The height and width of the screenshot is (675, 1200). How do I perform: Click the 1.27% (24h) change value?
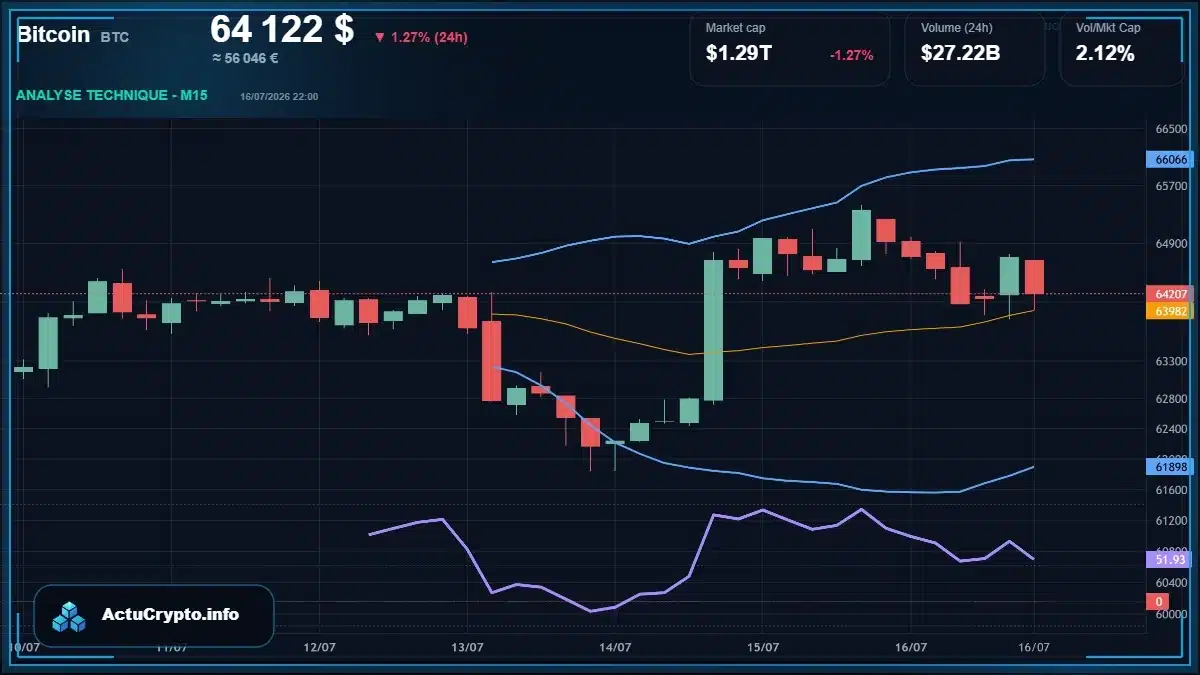429,38
